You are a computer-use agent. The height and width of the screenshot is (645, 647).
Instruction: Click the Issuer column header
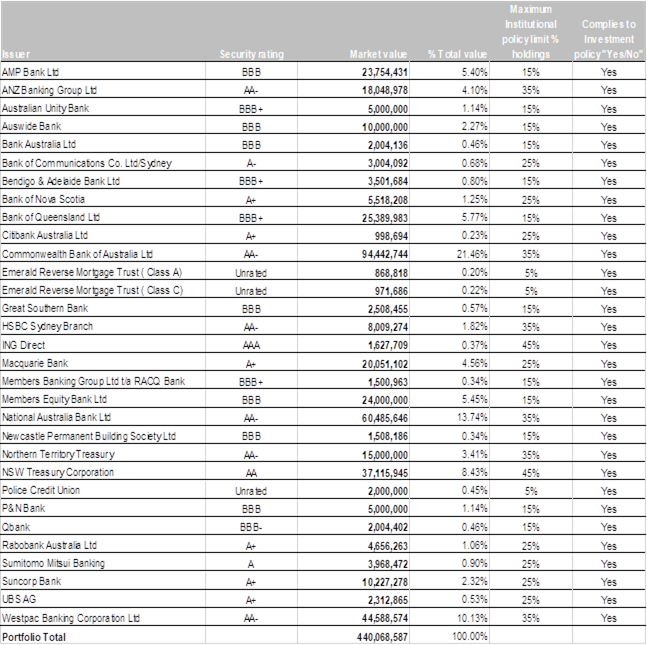pyautogui.click(x=16, y=53)
